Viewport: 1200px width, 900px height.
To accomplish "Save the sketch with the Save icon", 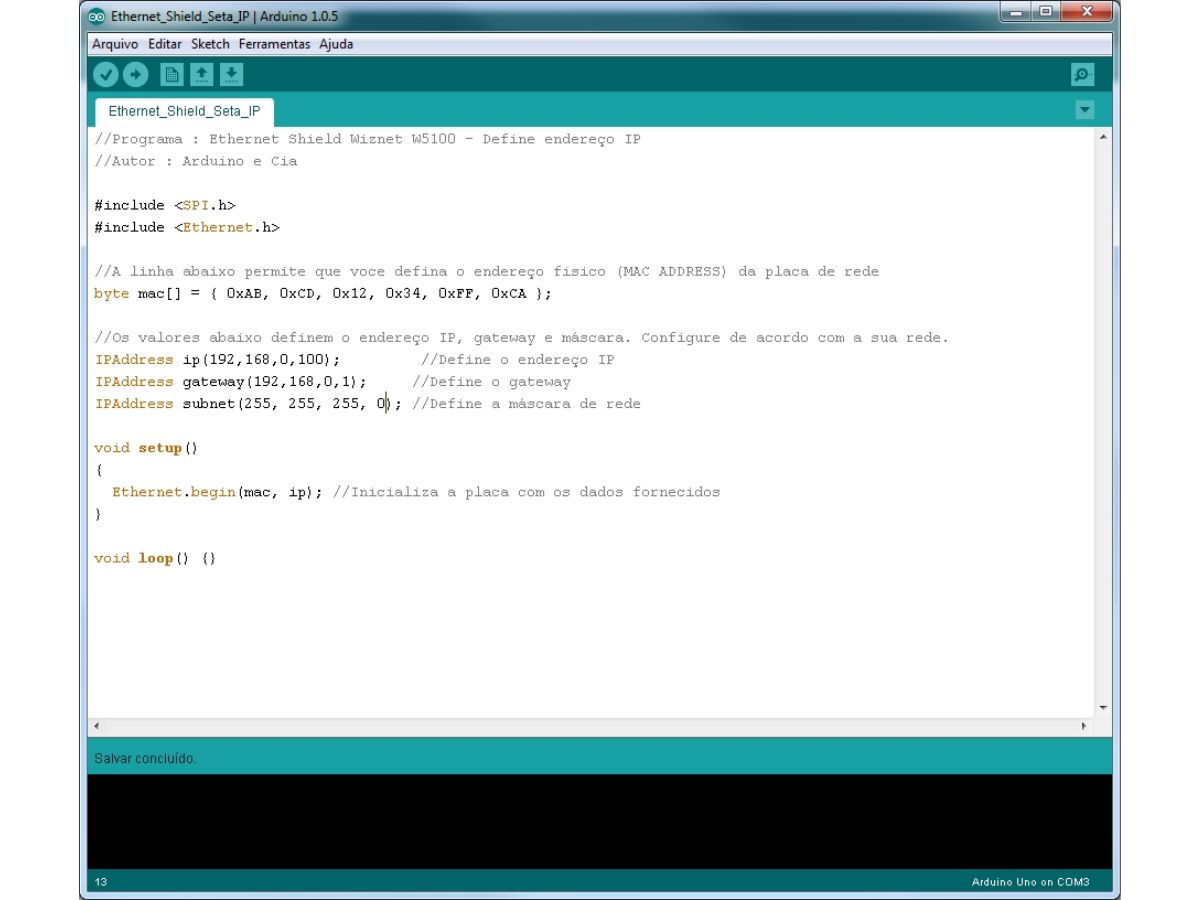I will click(232, 74).
